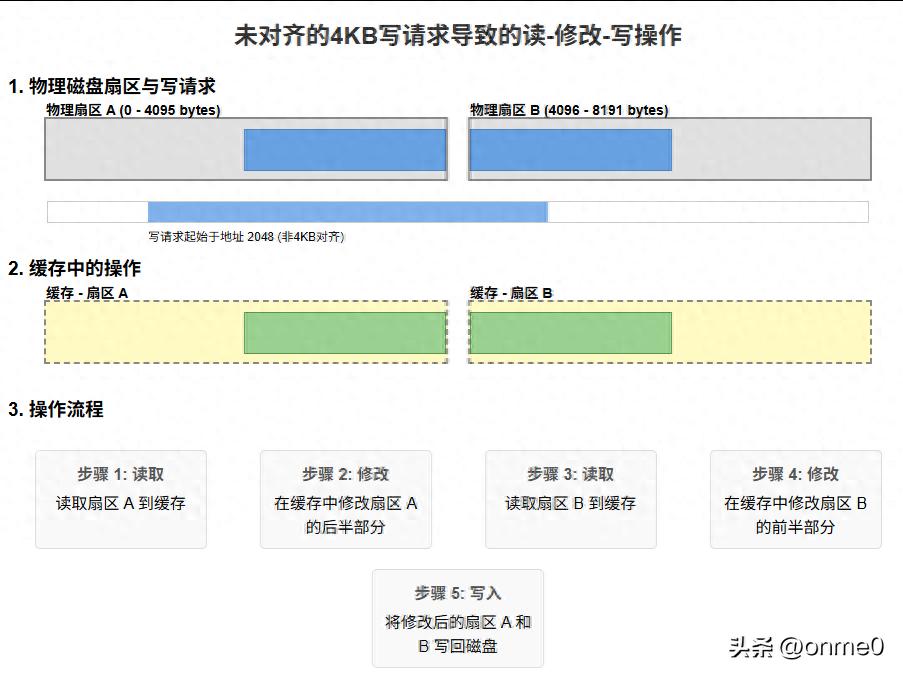Click the green modified region in 缓存 - 扇区 A
903x678 pixels.
343,330
